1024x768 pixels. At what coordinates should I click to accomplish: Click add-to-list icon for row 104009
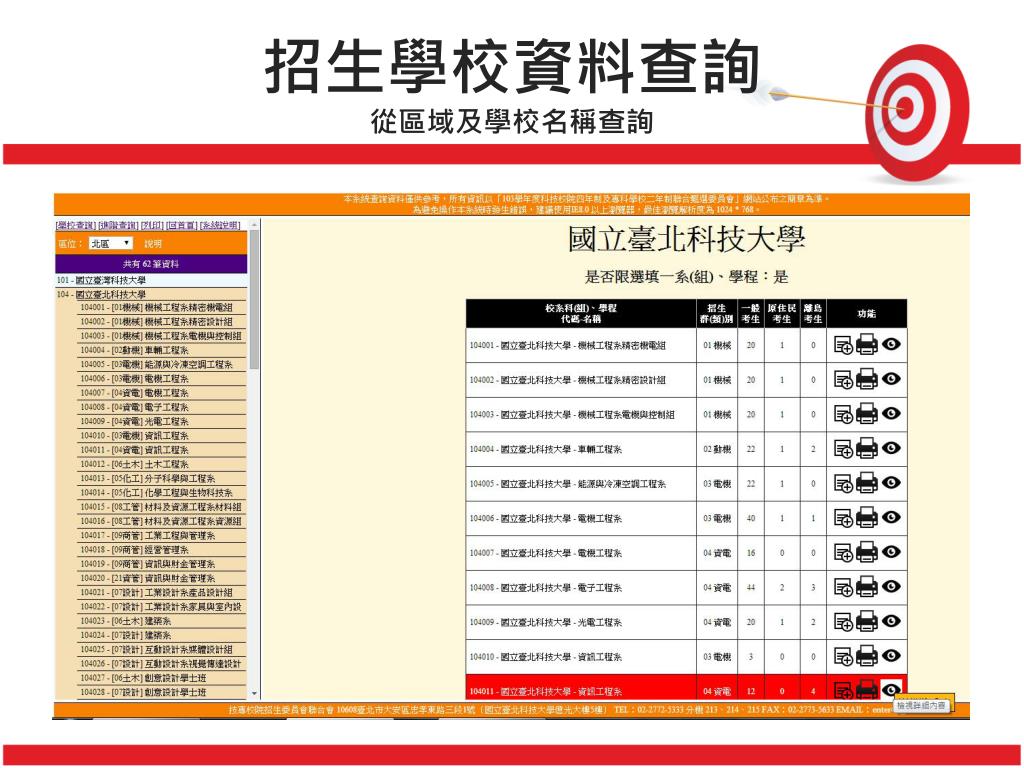pos(844,622)
